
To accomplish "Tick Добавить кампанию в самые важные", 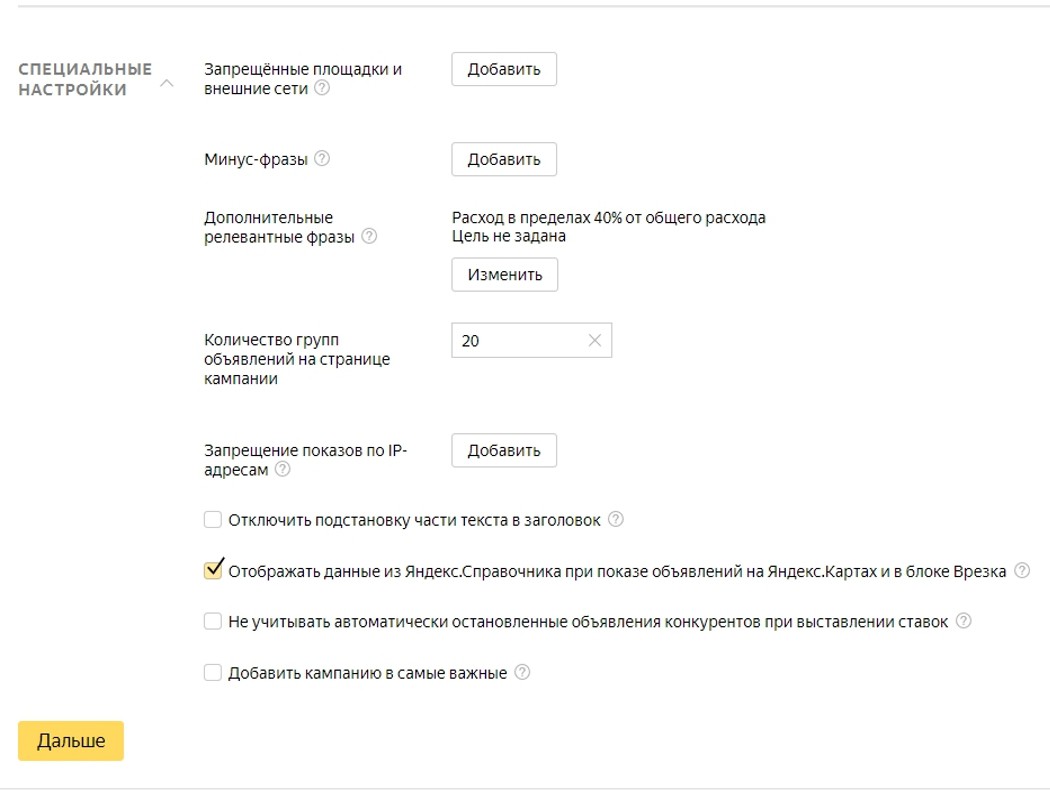I will point(213,672).
